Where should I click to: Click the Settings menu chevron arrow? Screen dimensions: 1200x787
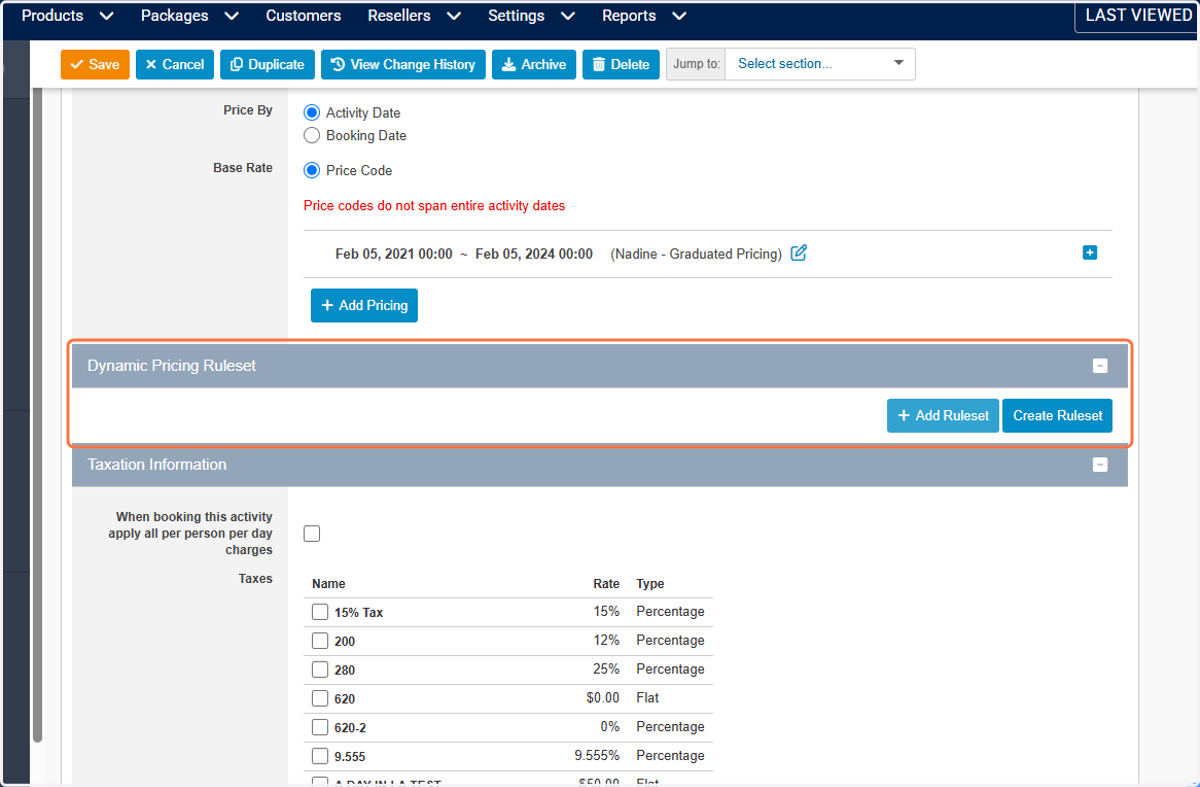[568, 17]
